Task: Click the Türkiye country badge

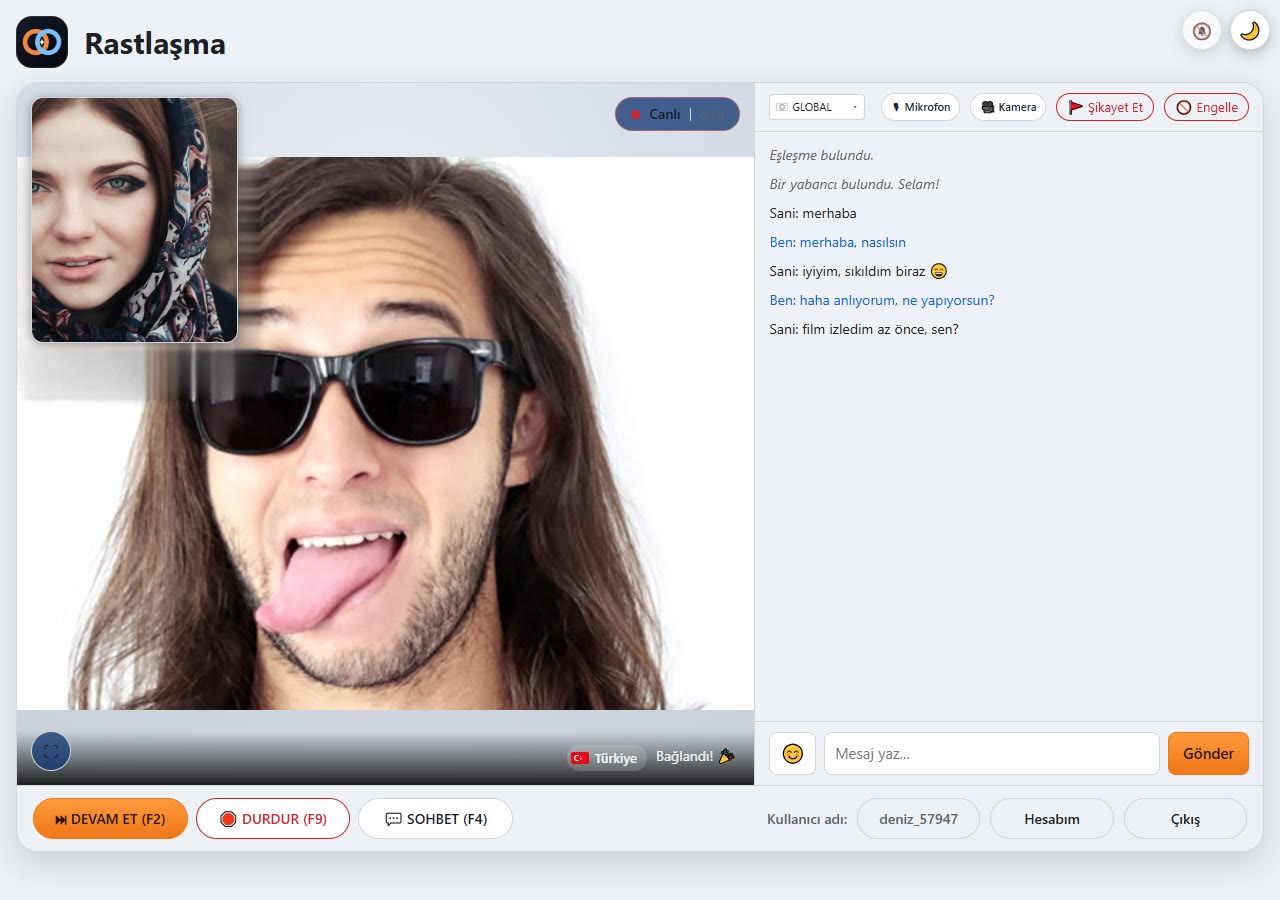Action: 606,758
